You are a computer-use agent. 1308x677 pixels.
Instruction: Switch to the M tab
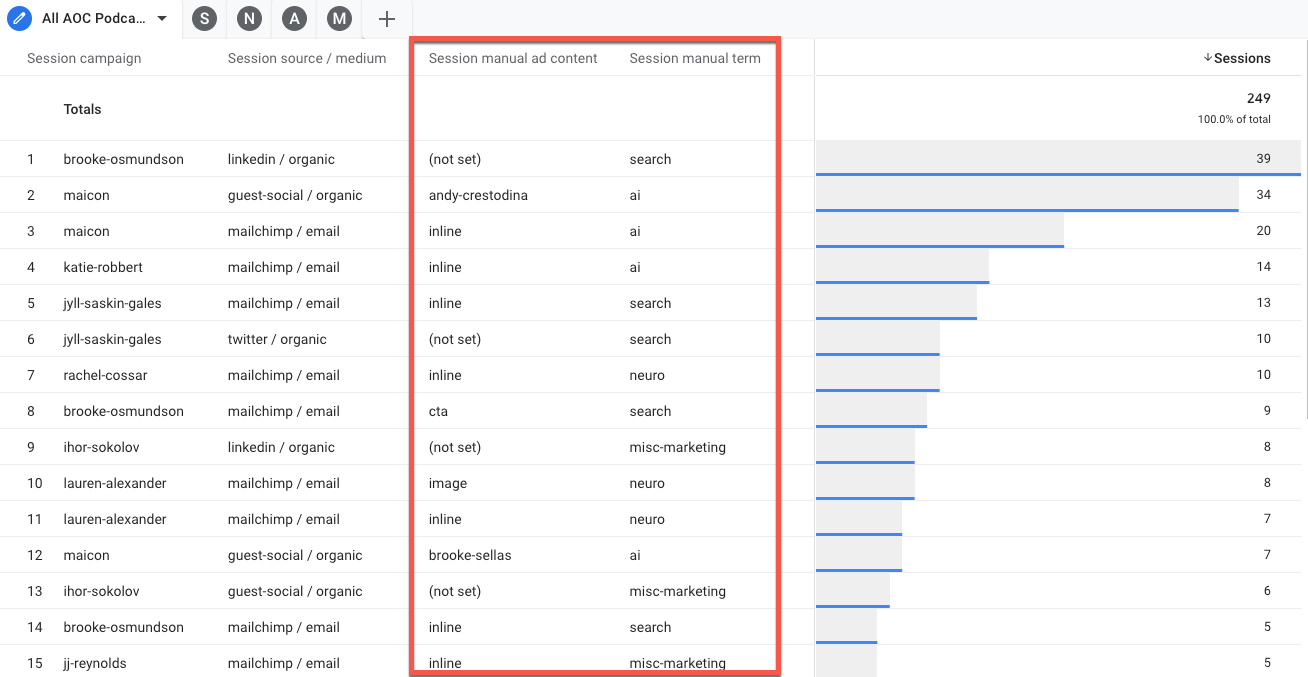(340, 19)
